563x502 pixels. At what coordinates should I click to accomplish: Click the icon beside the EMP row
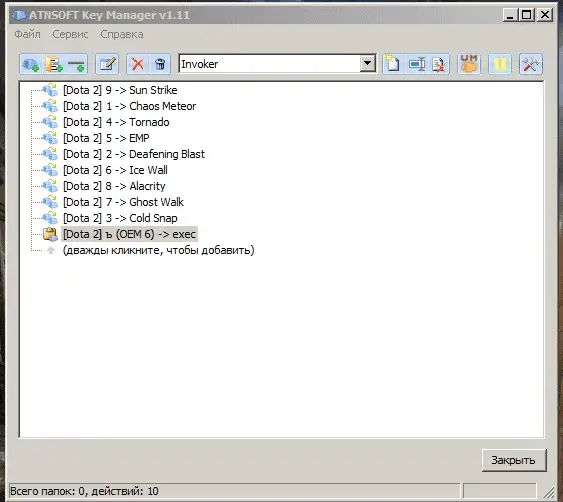50,138
